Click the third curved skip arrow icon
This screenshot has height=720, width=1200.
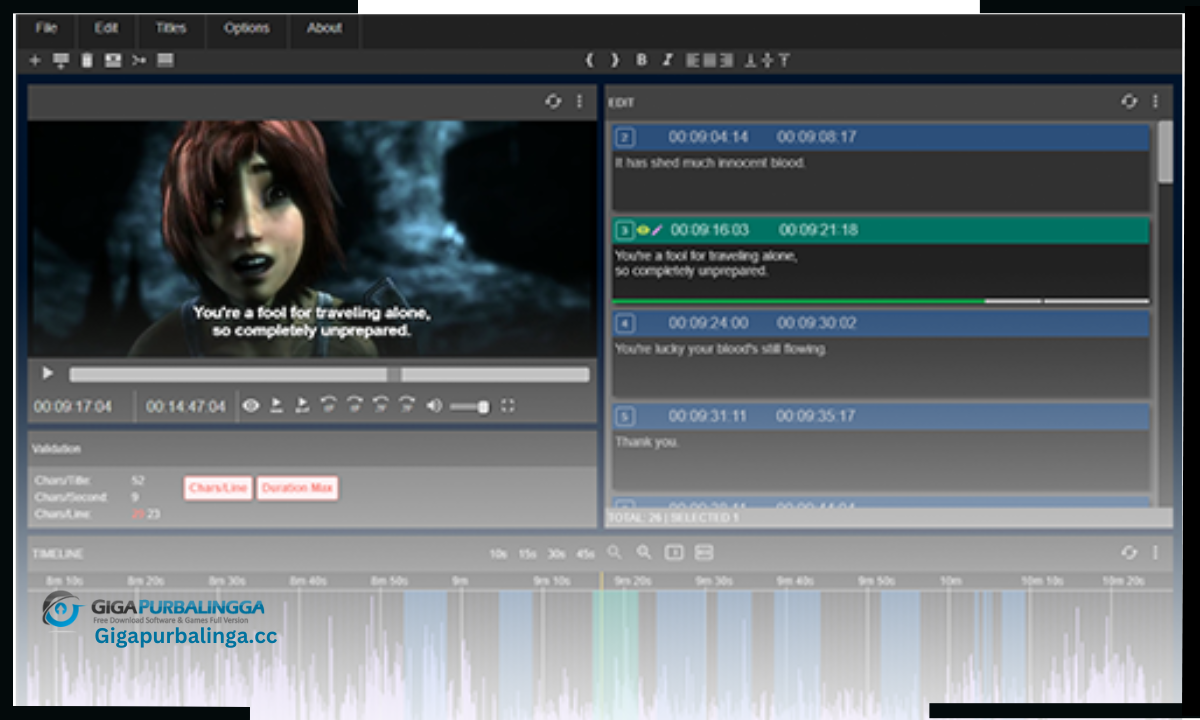(x=380, y=406)
